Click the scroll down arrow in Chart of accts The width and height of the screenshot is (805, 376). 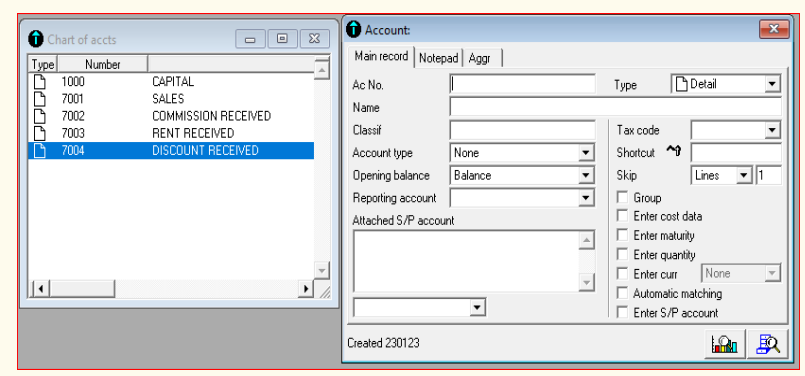322,270
